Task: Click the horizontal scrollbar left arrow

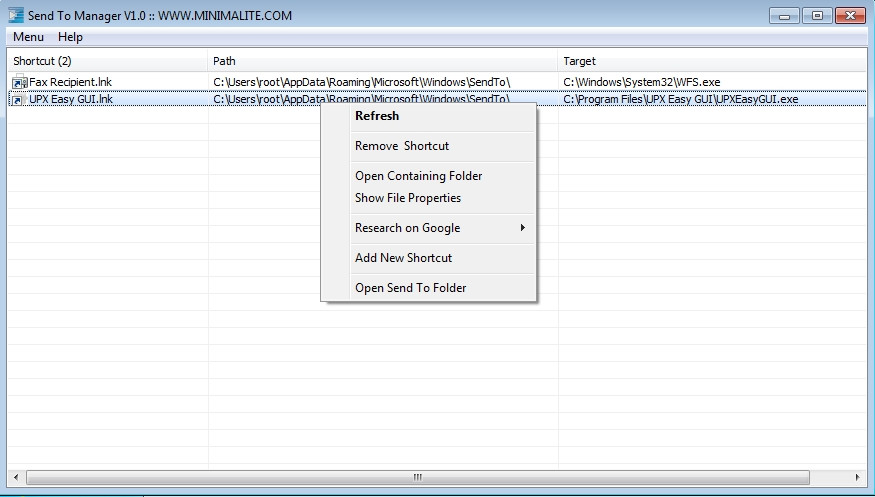Action: 16,477
